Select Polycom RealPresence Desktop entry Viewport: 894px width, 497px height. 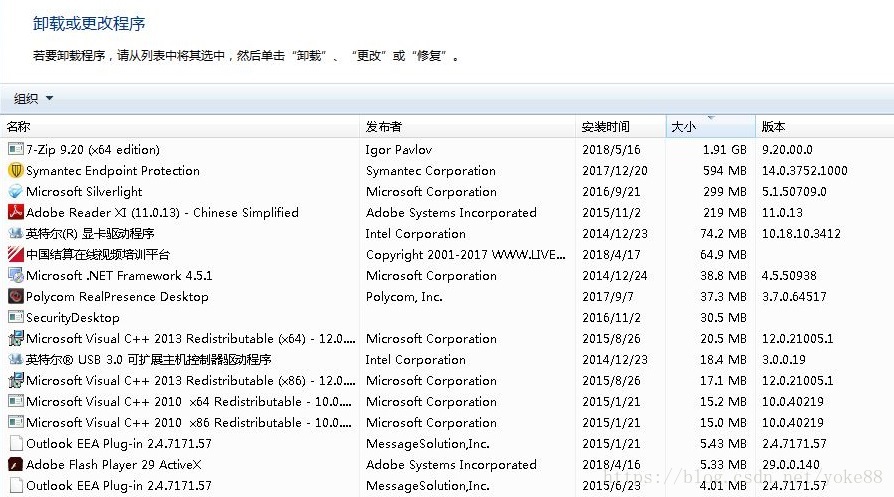click(117, 296)
